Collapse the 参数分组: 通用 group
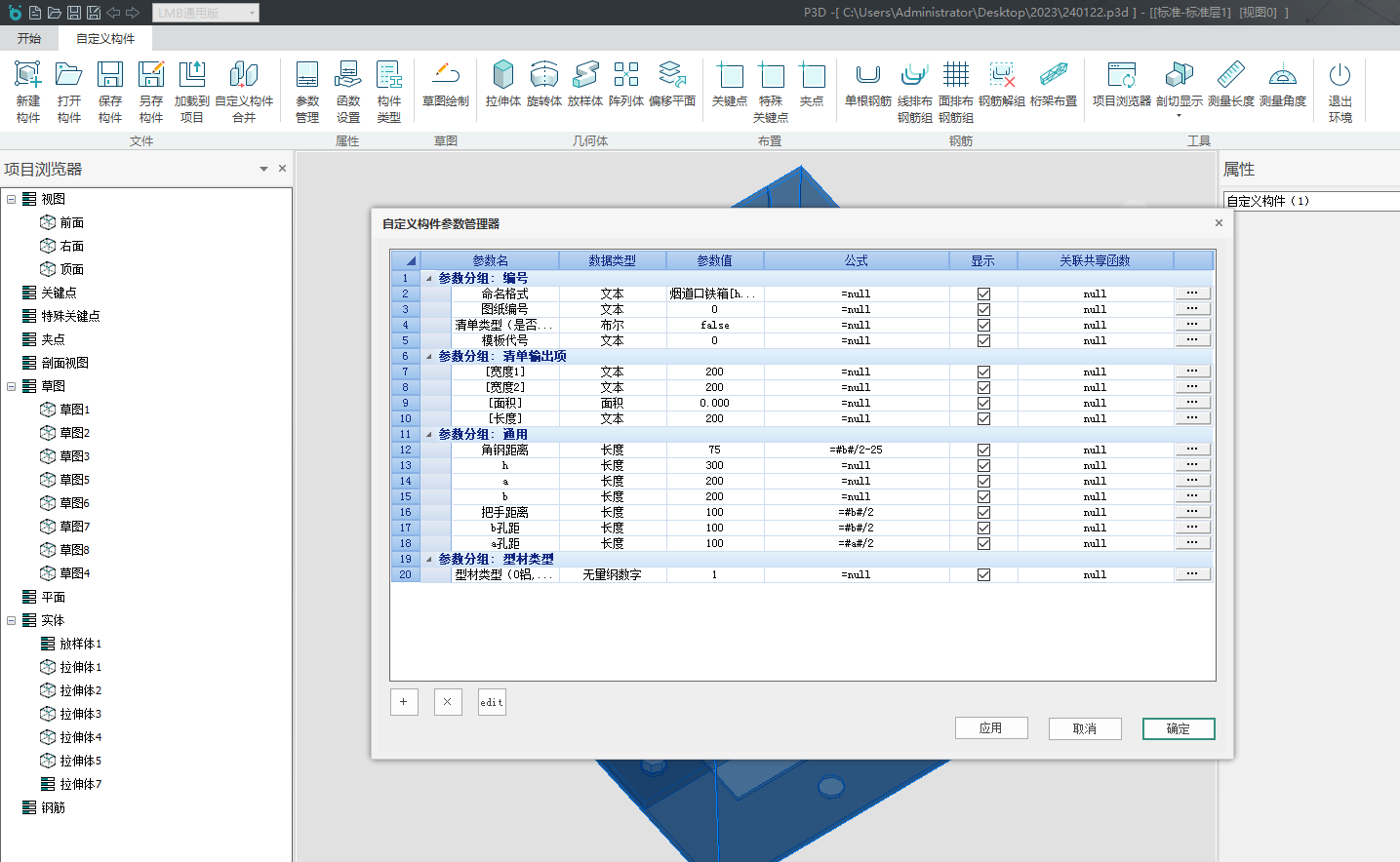The width and height of the screenshot is (1400, 862). (x=429, y=435)
